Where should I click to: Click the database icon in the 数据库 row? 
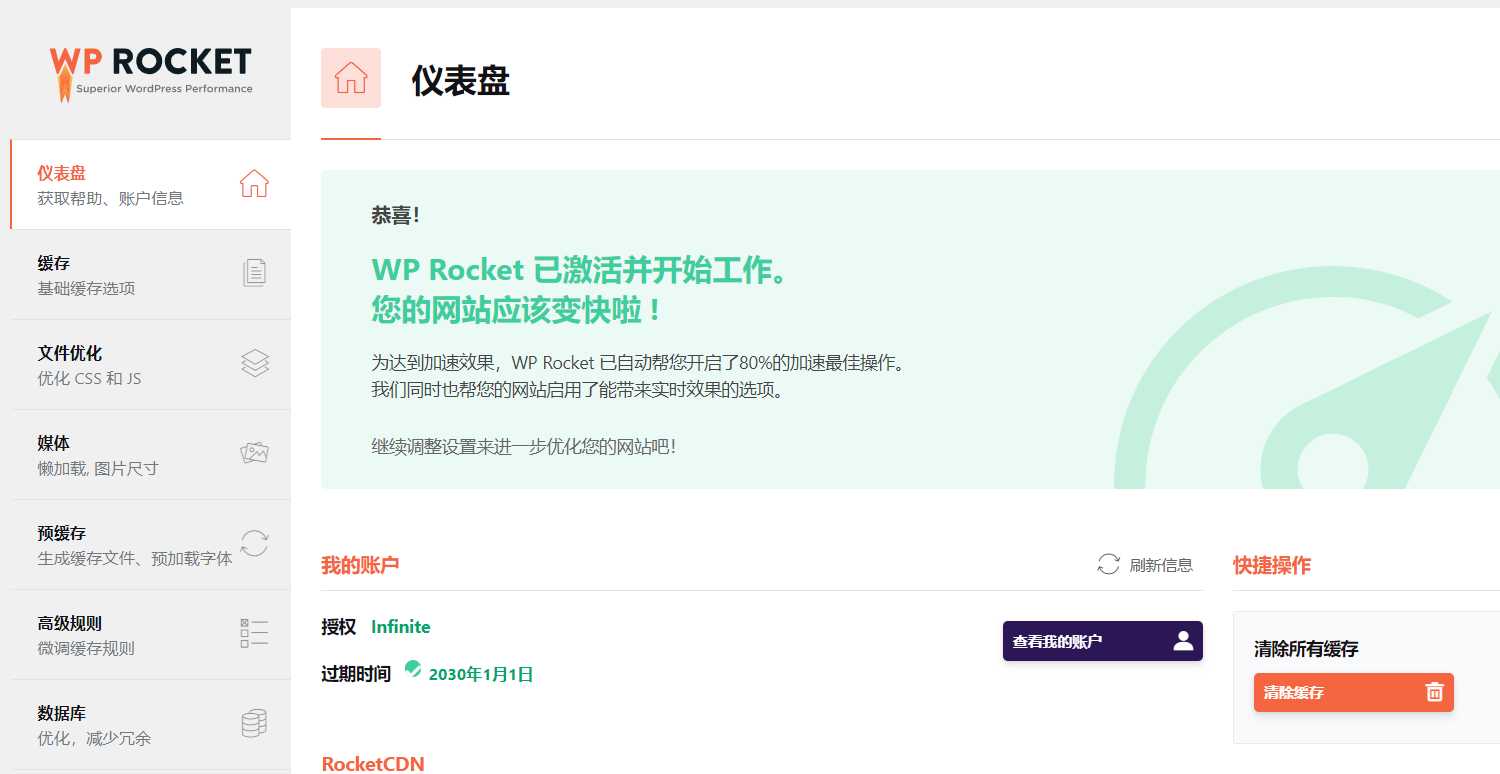click(255, 723)
